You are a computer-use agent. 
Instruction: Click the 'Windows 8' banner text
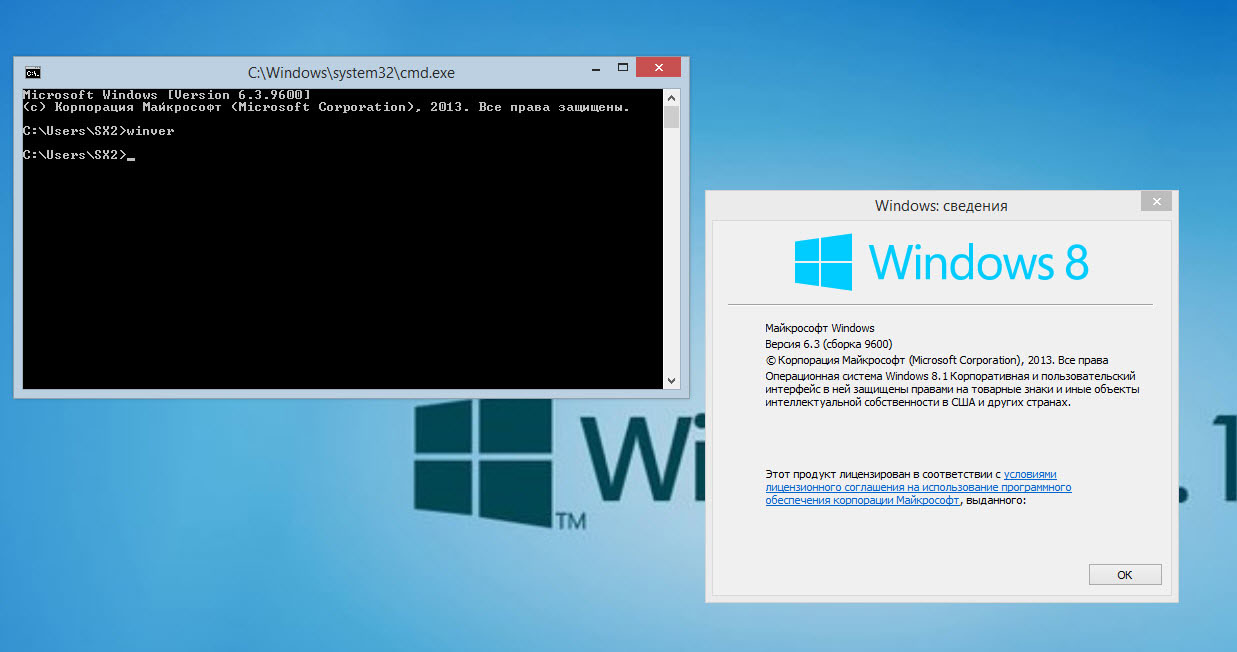977,262
